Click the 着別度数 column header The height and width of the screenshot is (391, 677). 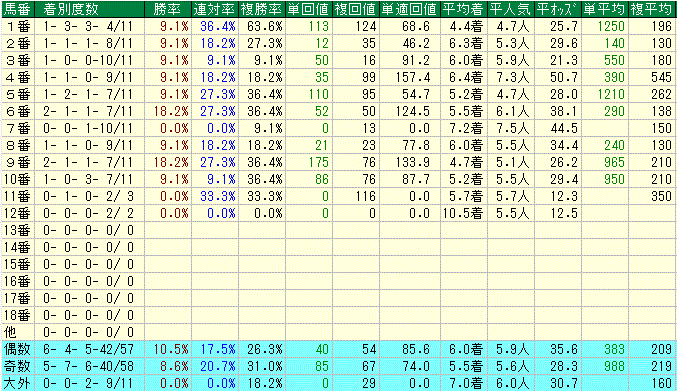tap(89, 9)
